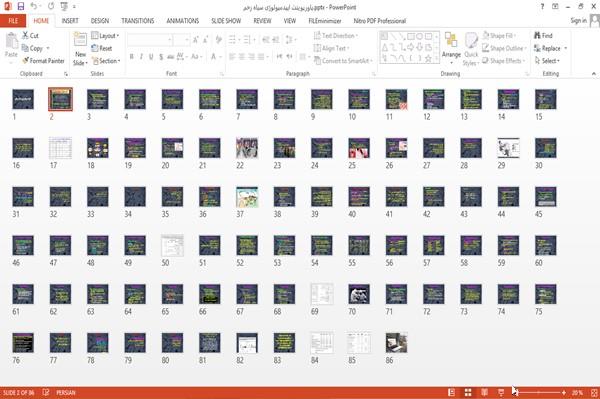Image resolution: width=600 pixels, height=399 pixels.
Task: Click the Sign in link
Action: coord(578,21)
